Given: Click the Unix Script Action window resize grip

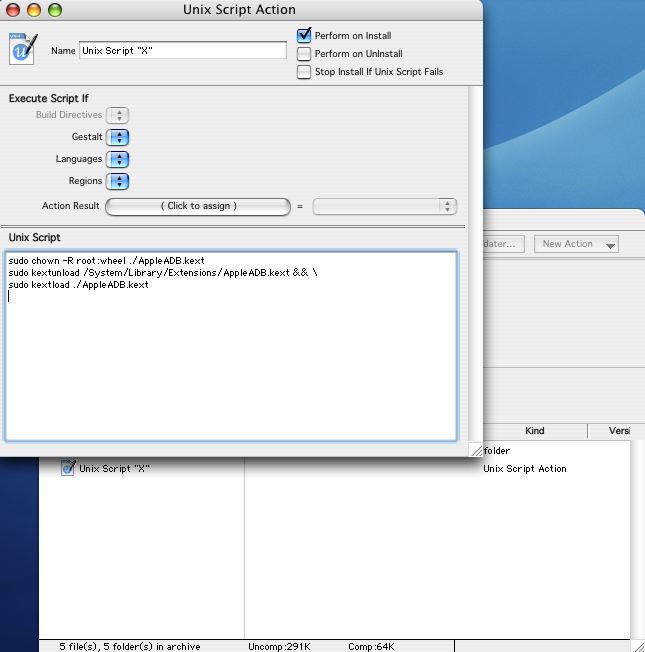Looking at the screenshot, I should coord(476,450).
